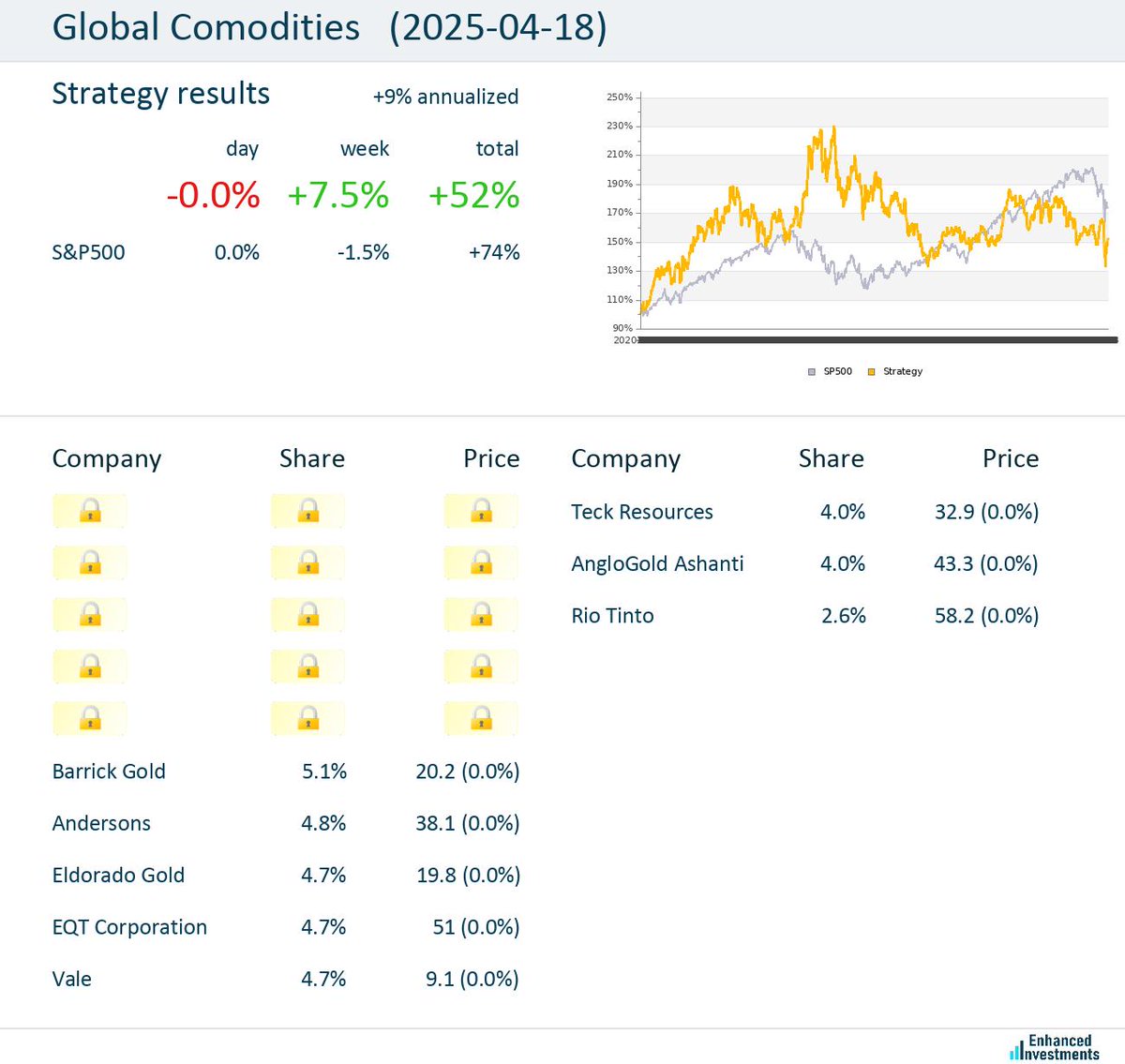Screen dimensions: 1125x1064
Task: Click Vale's price 9.1 (0.0%)
Action: click(472, 979)
